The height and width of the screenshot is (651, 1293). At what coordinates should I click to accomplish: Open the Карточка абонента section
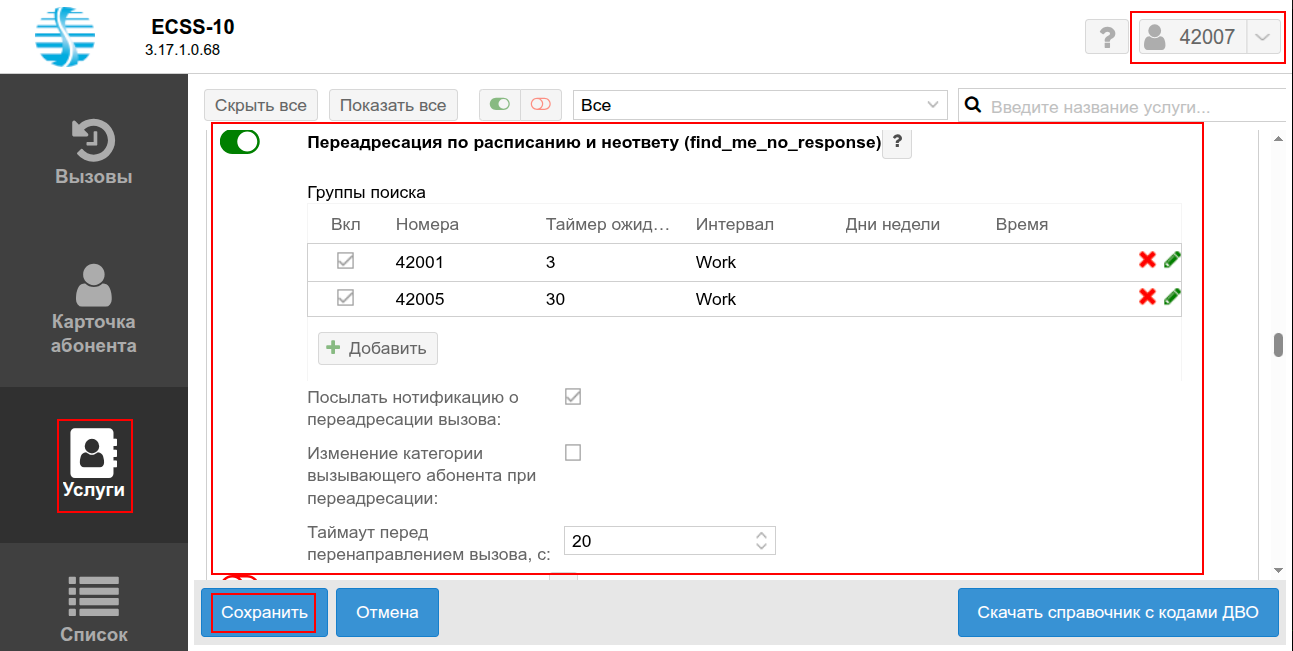click(94, 309)
